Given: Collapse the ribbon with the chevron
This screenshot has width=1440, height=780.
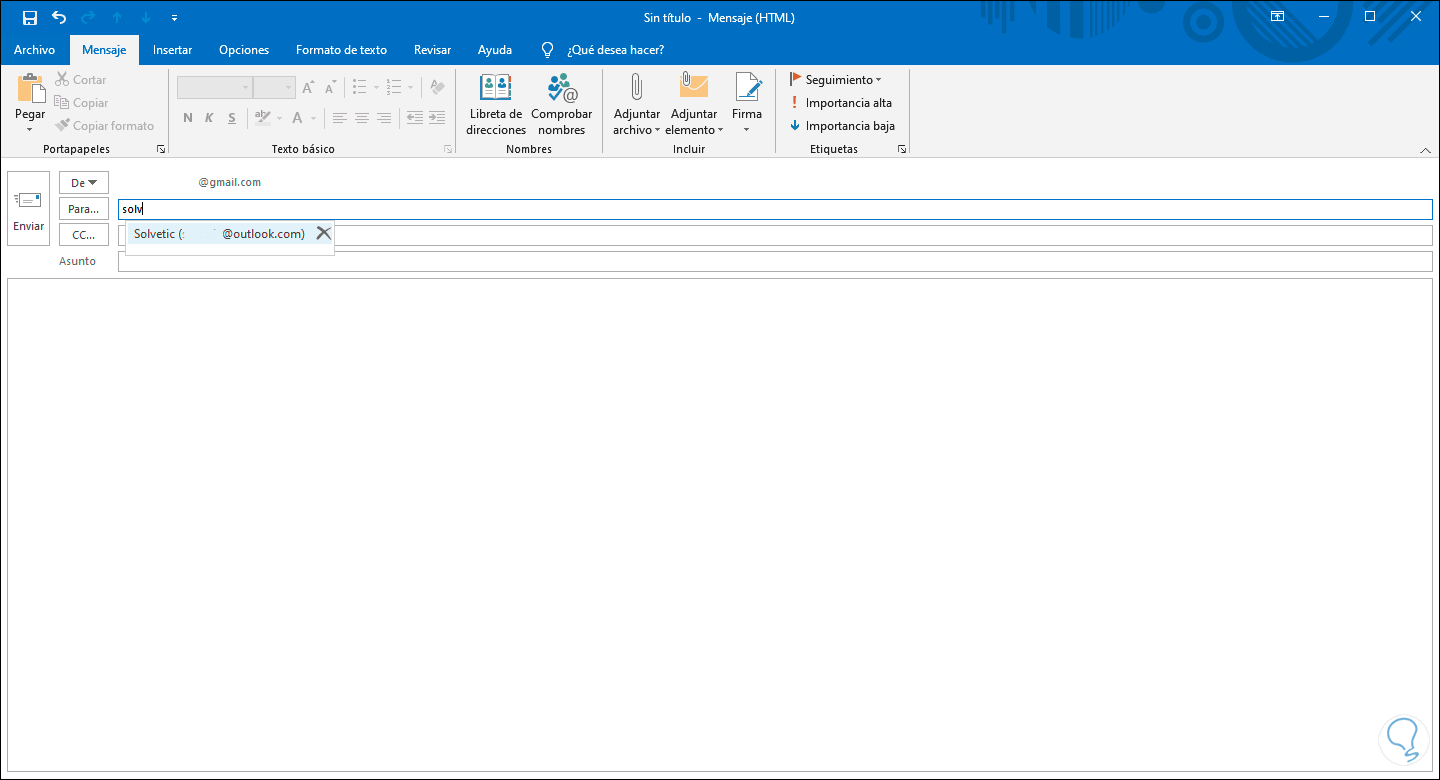Looking at the screenshot, I should tap(1425, 150).
